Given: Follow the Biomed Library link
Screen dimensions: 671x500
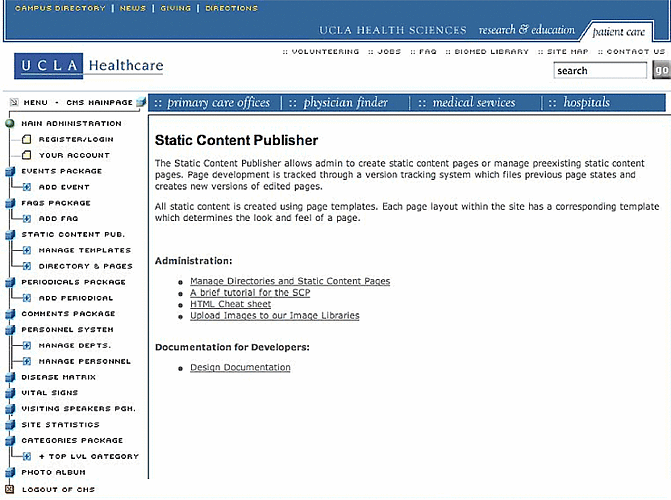Looking at the screenshot, I should coord(491,52).
